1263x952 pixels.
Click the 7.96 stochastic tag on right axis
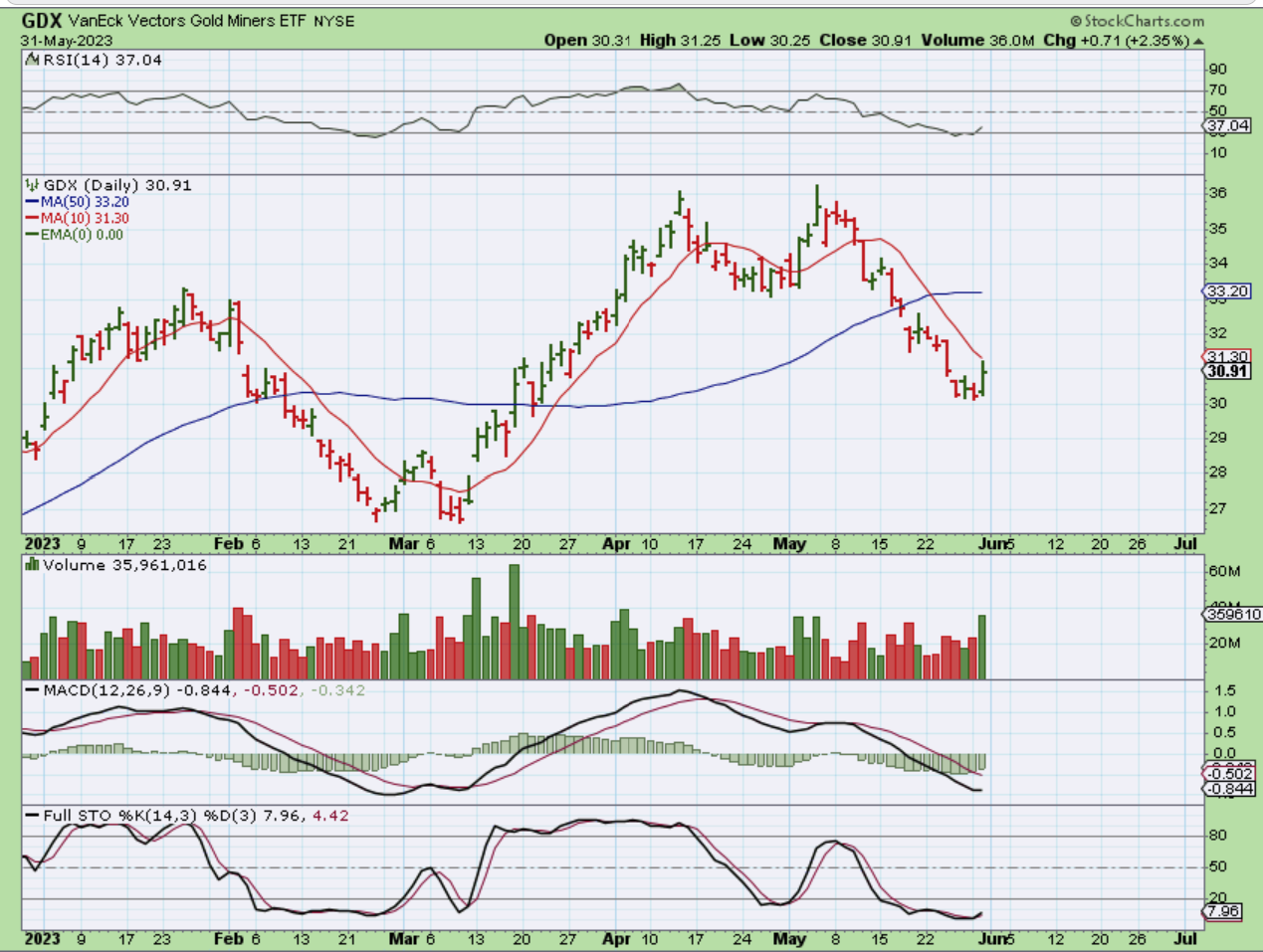1223,911
